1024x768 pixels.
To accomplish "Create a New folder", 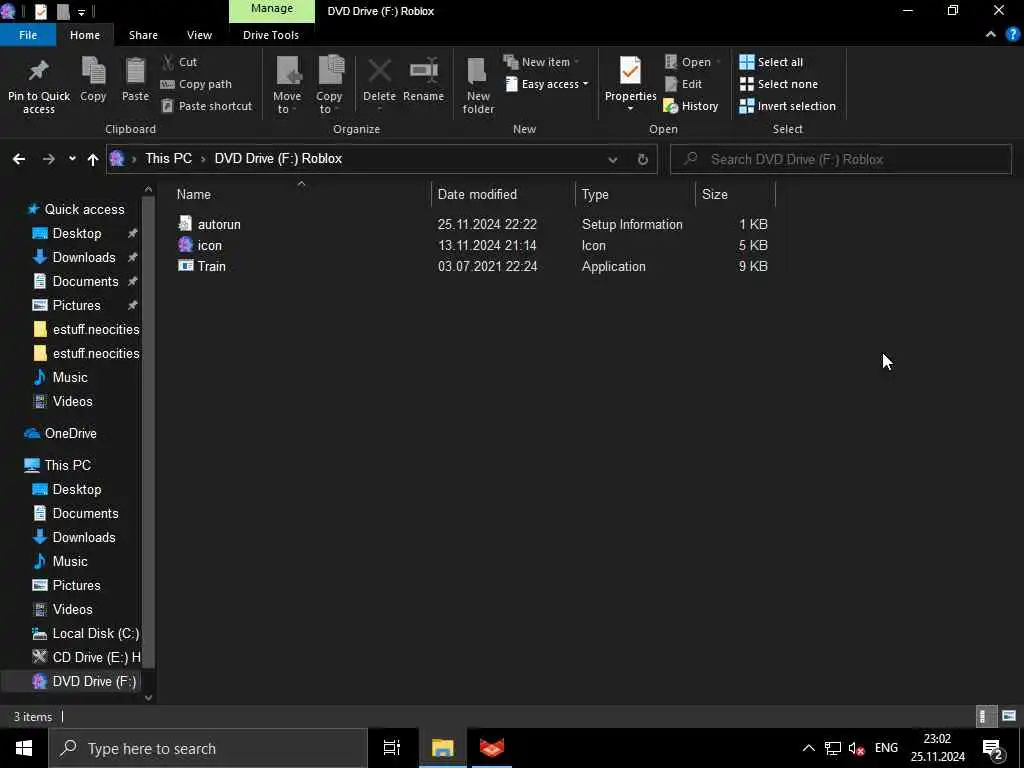I will coord(478,86).
